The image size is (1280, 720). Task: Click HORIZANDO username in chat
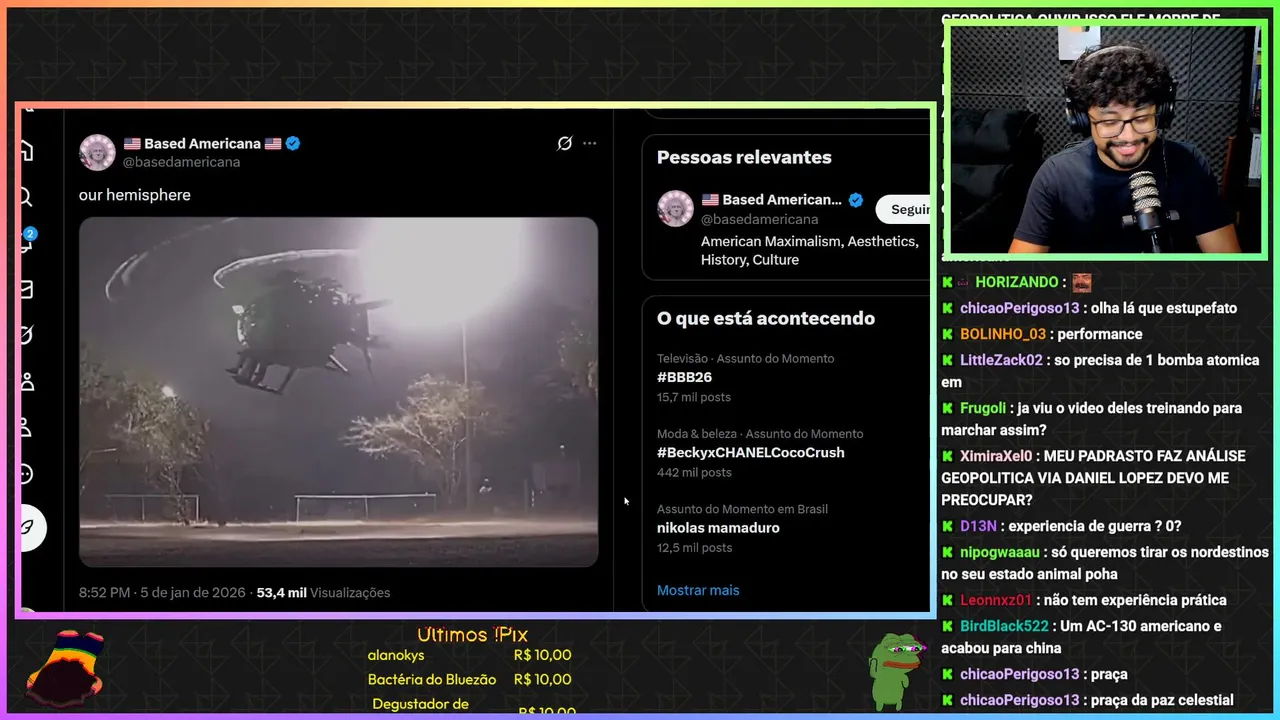(x=1017, y=282)
